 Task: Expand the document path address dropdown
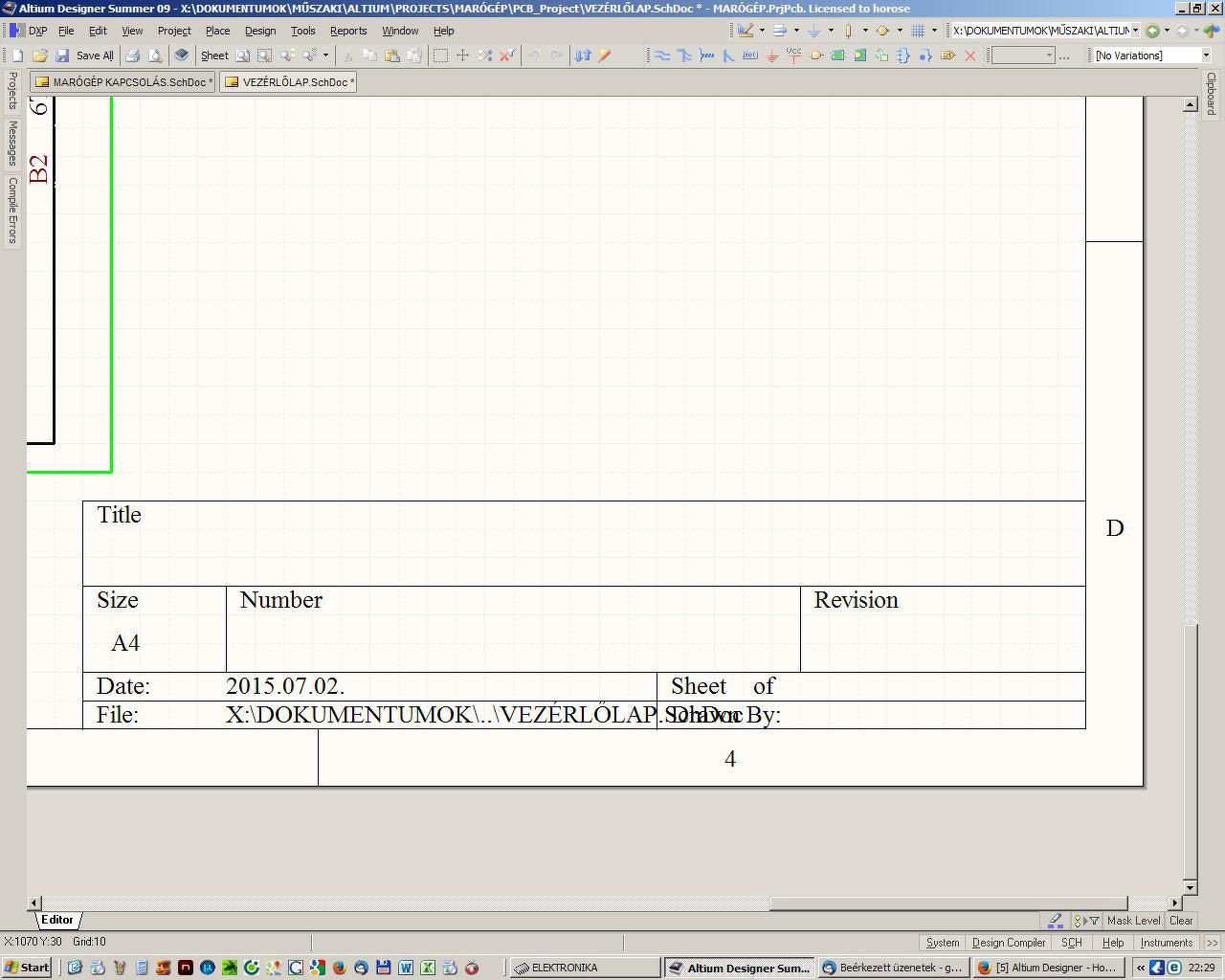click(x=1136, y=31)
